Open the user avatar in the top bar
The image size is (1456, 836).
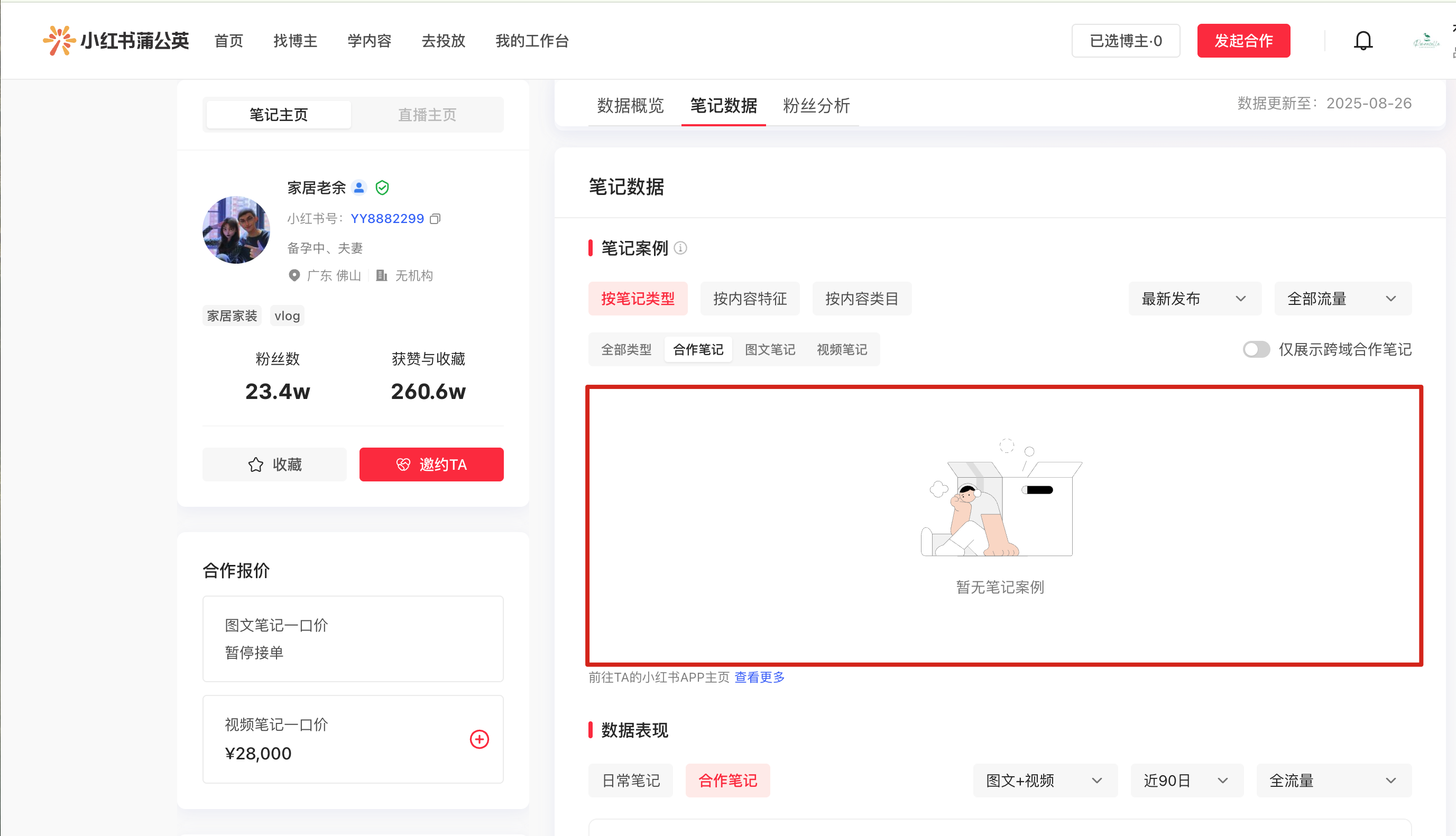click(1426, 41)
